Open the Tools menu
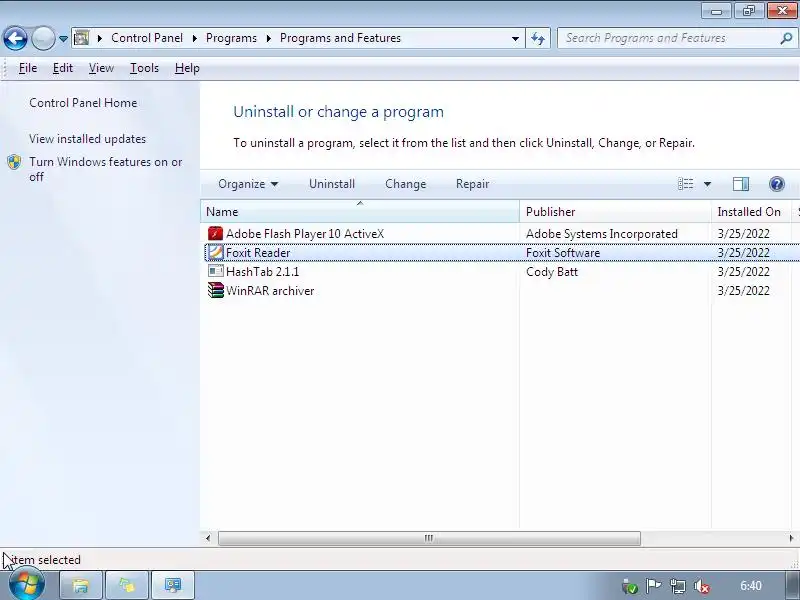This screenshot has height=600, width=800. (x=144, y=68)
